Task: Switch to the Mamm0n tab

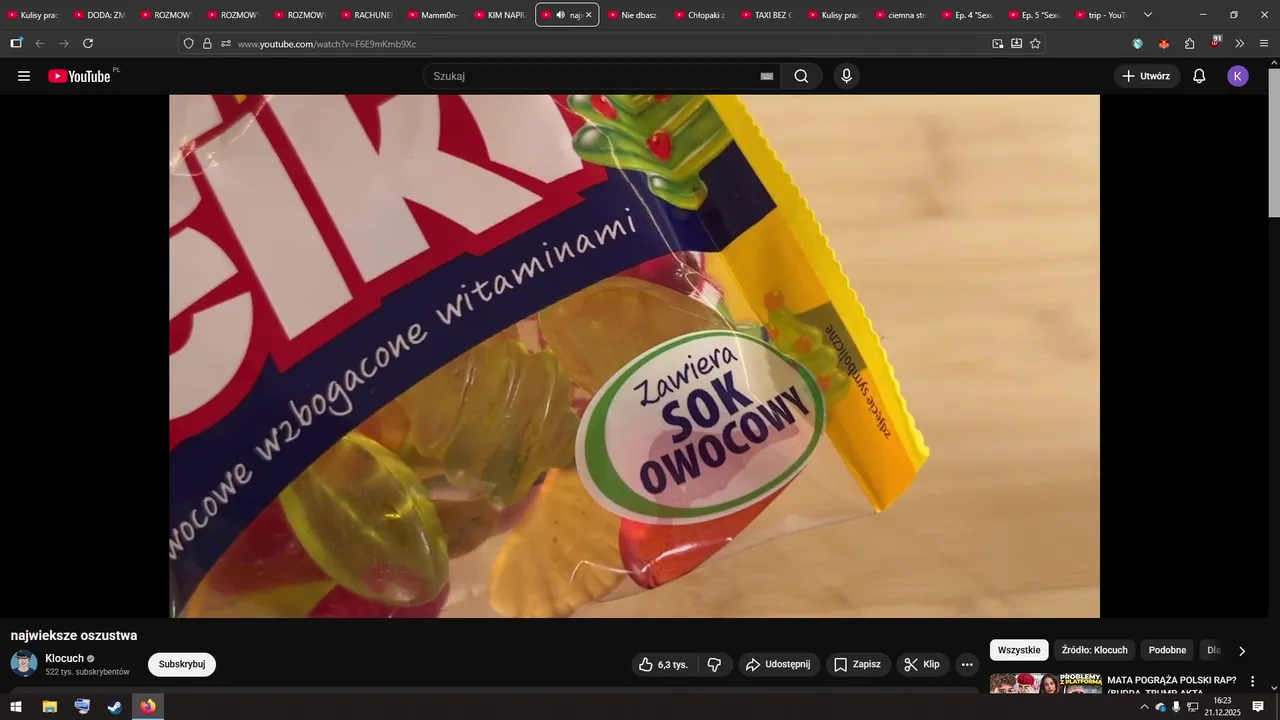Action: click(x=433, y=15)
